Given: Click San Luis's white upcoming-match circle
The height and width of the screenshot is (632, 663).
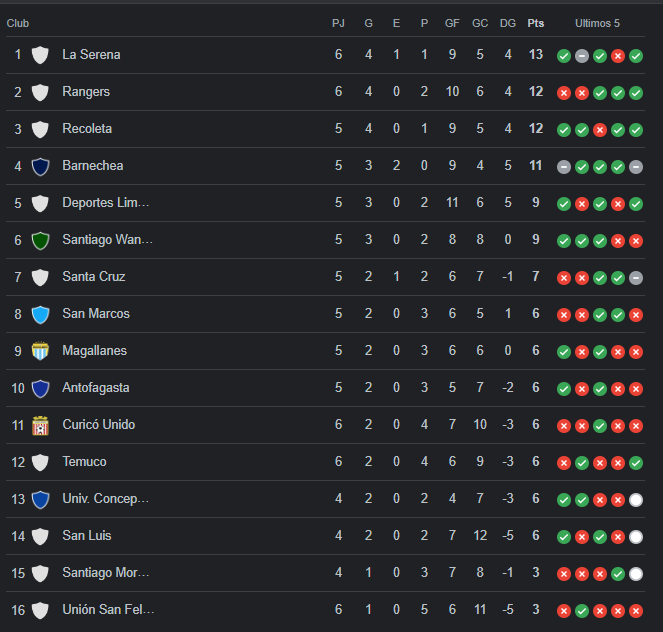Looking at the screenshot, I should tap(636, 537).
